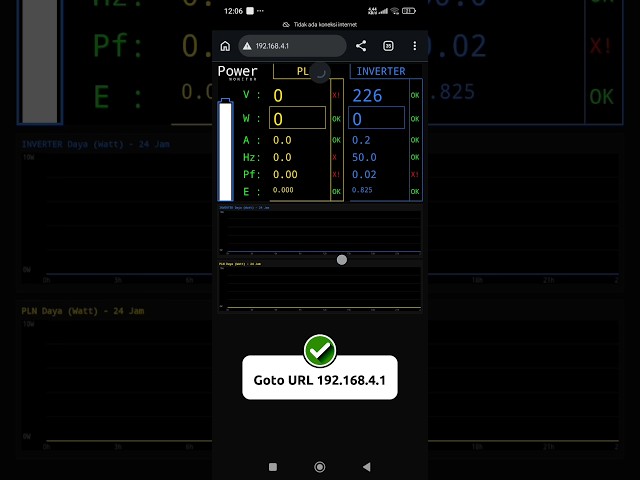The width and height of the screenshot is (640, 480).
Task: Select the PLN energy value 0.000
Action: [283, 190]
